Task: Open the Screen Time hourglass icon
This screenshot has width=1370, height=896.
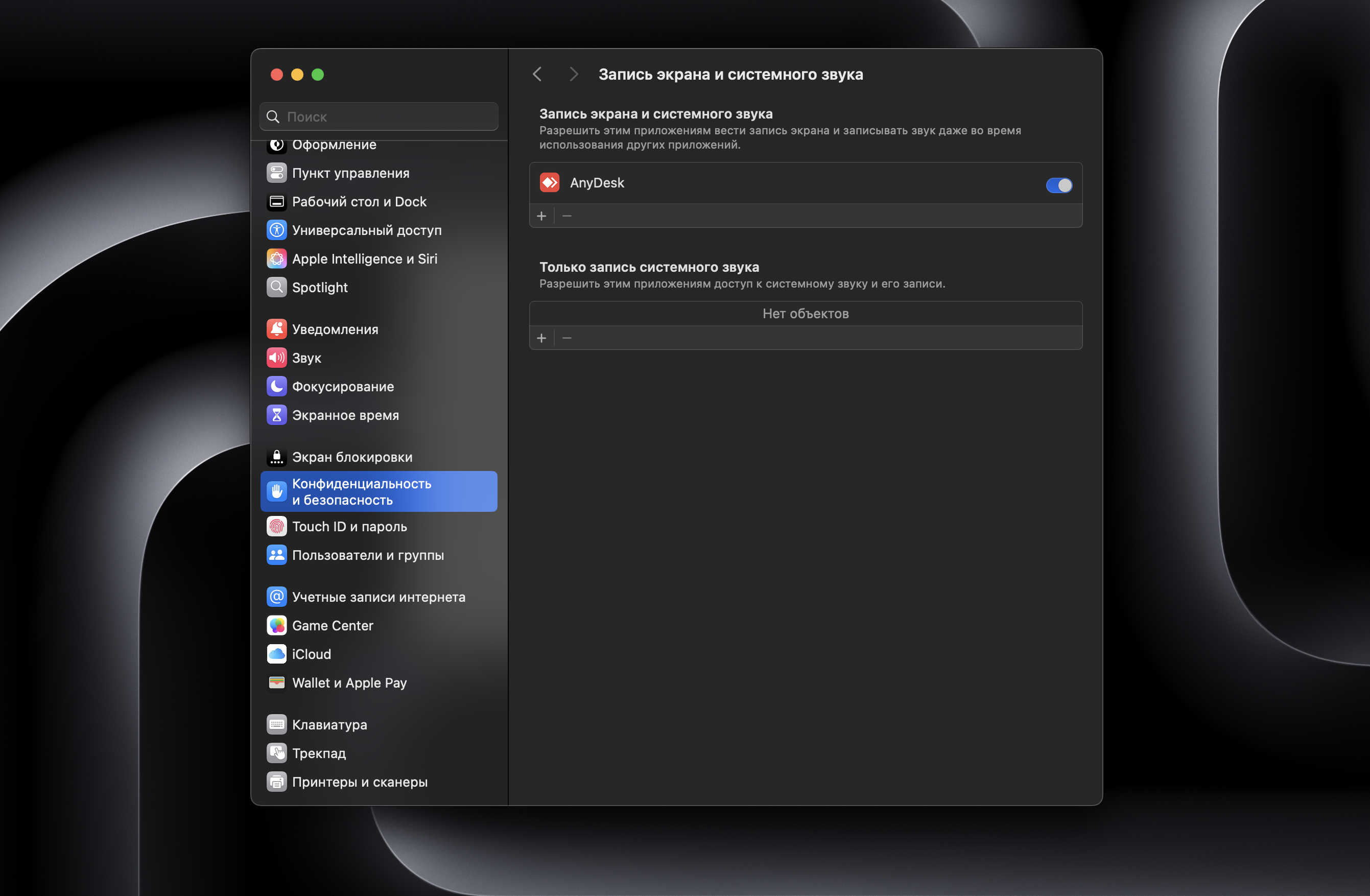Action: [276, 415]
